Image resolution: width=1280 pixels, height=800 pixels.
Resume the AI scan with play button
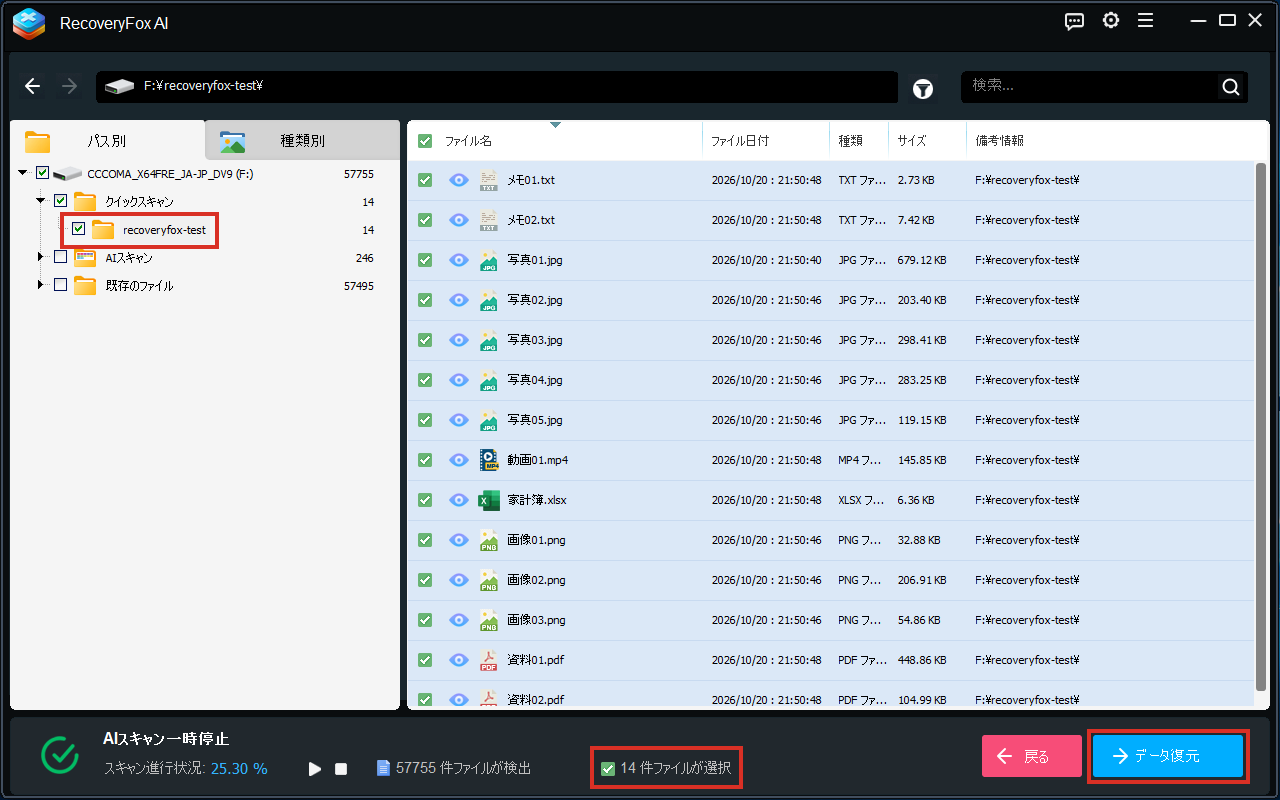[x=315, y=769]
